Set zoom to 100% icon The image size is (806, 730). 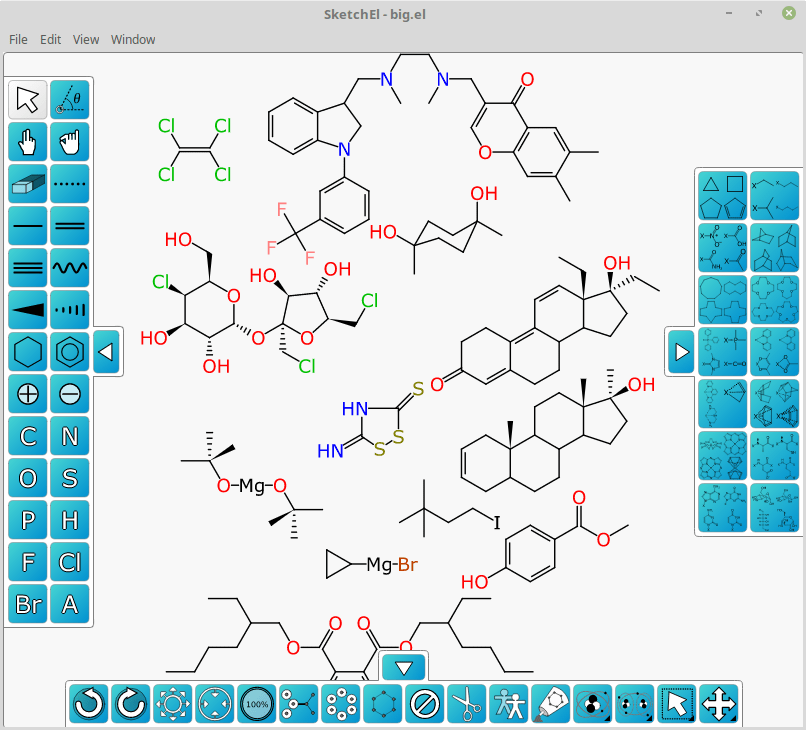pos(257,704)
